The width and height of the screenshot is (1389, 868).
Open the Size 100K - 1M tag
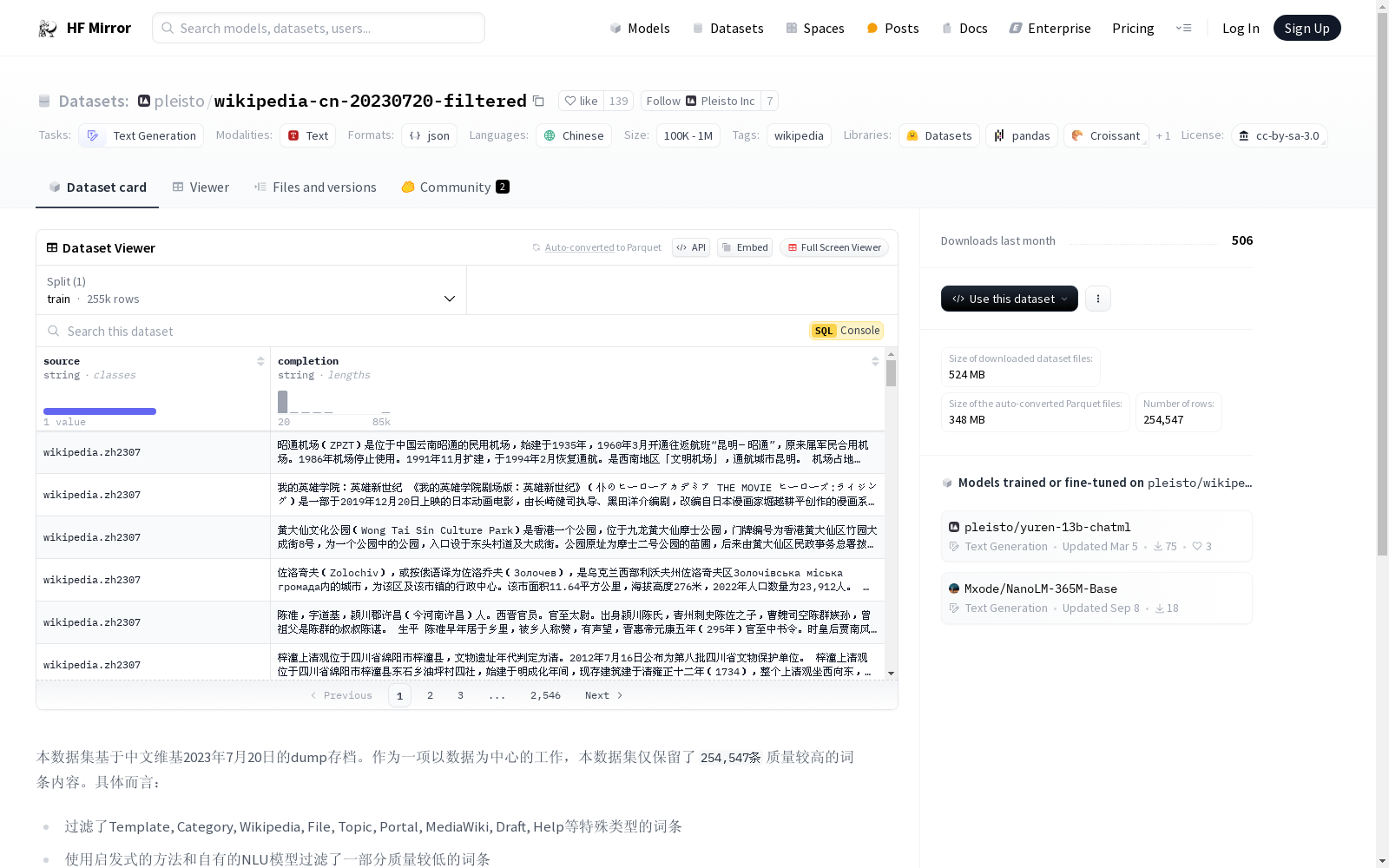(688, 135)
